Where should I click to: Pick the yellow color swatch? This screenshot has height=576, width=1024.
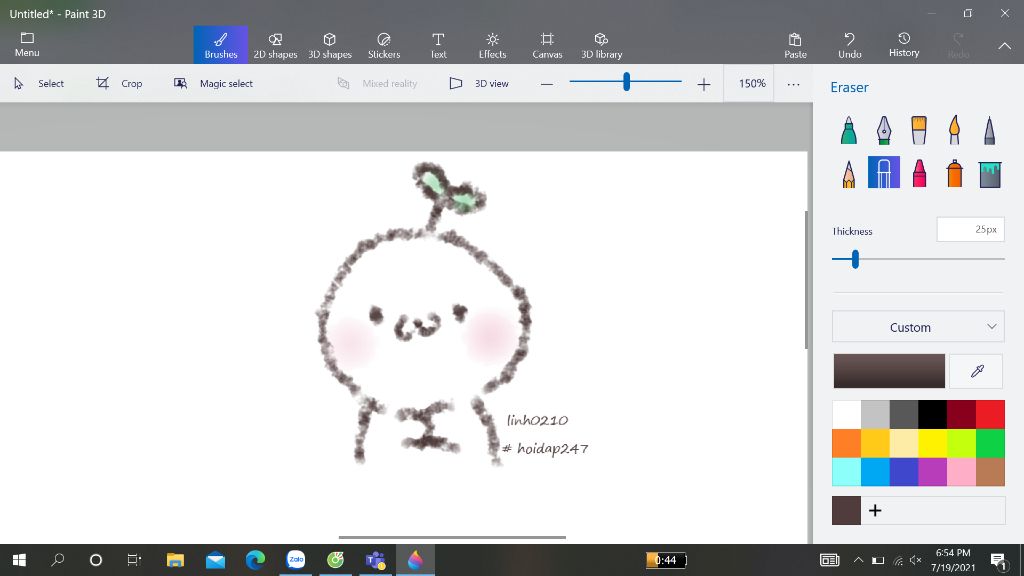tap(933, 443)
